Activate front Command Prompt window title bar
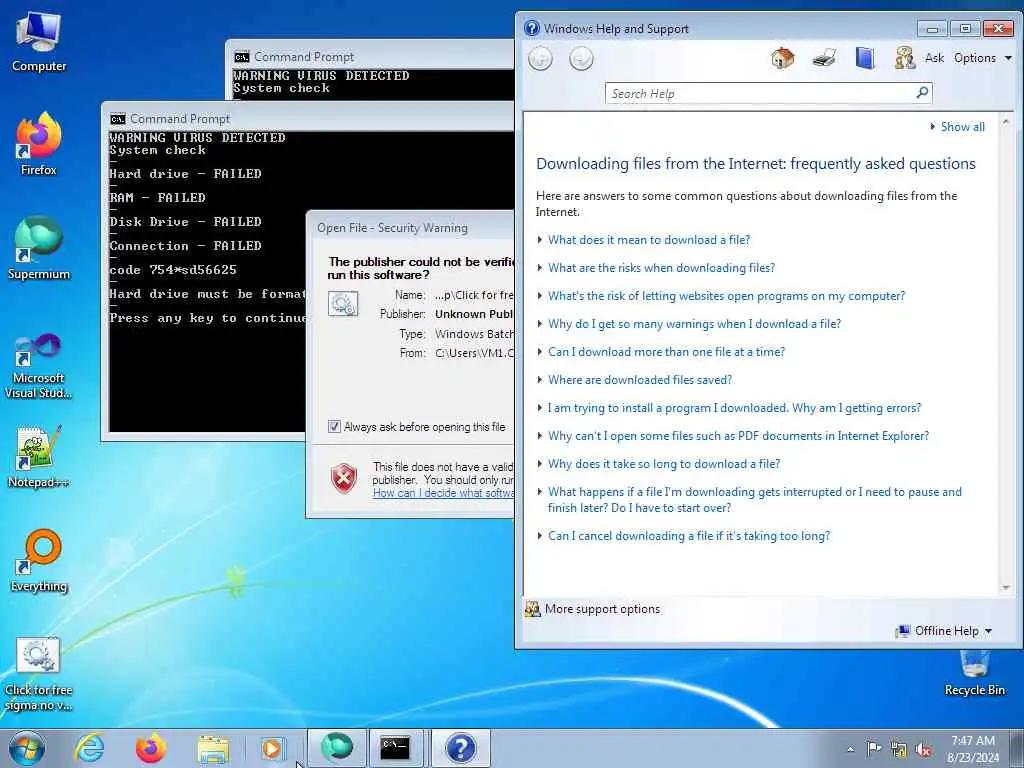Screen dimensions: 1024x768 [x=307, y=118]
